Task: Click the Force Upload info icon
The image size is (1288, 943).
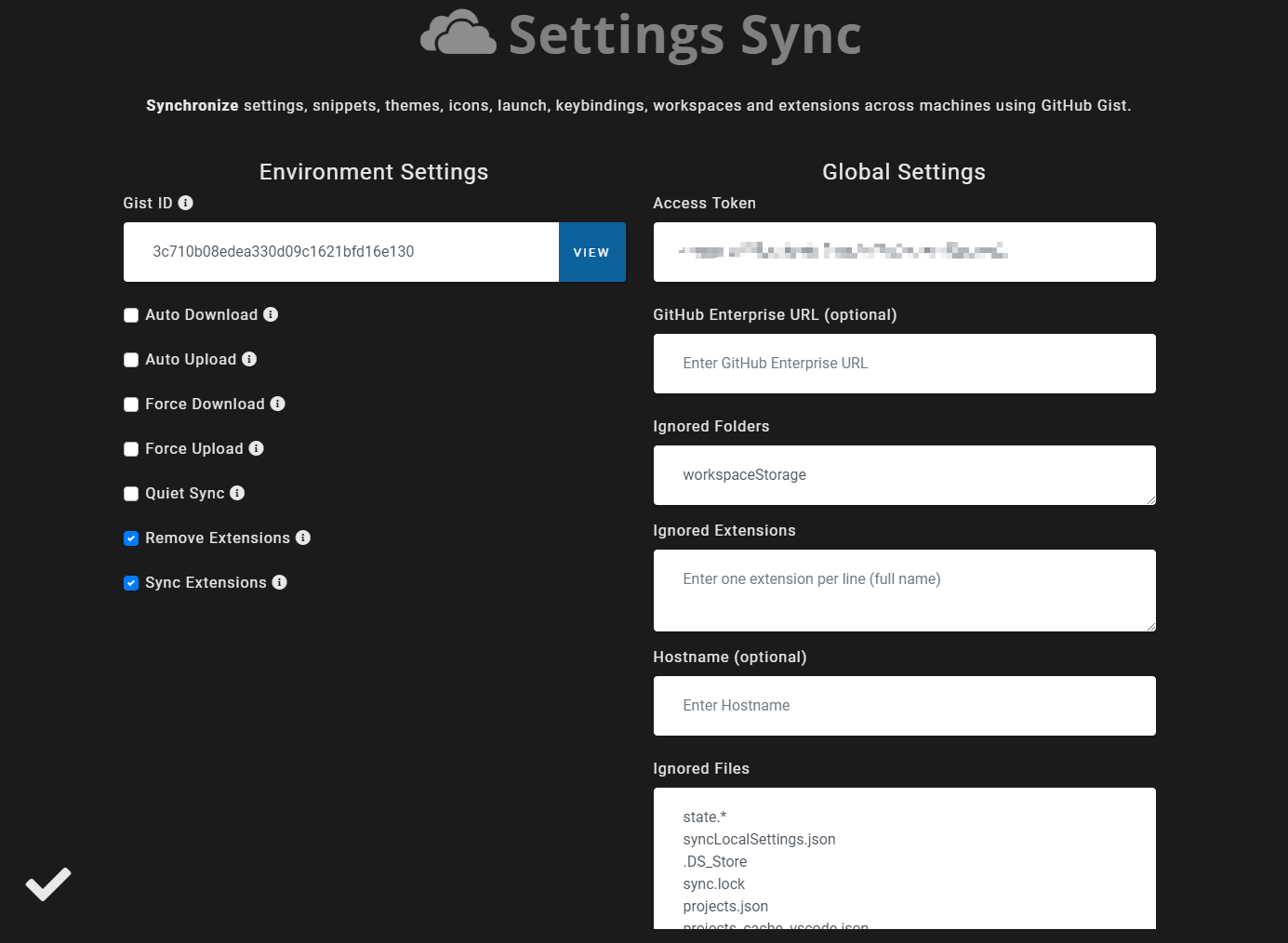Action: point(257,448)
